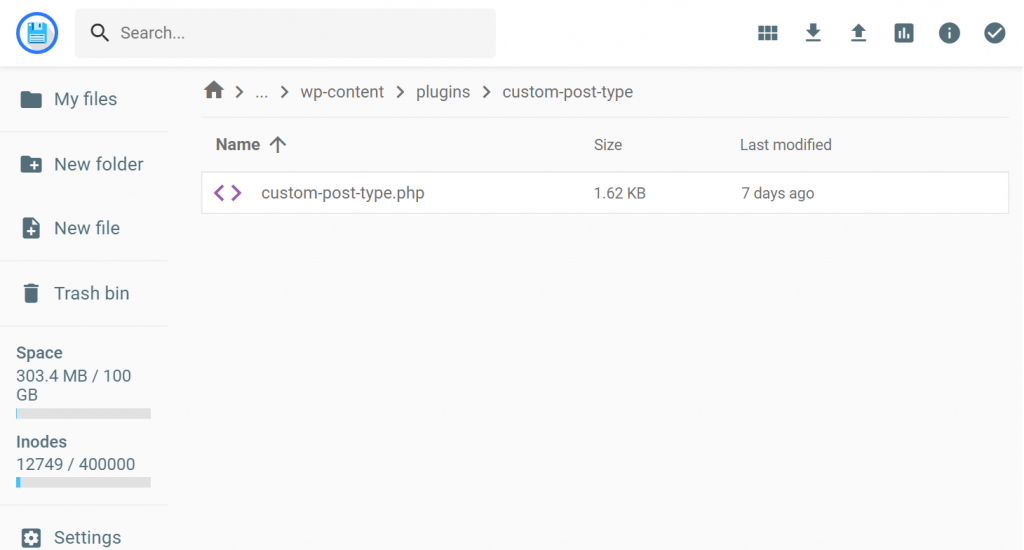This screenshot has height=550, width=1024.
Task: Toggle sort direction arrow next to Name
Action: [278, 145]
